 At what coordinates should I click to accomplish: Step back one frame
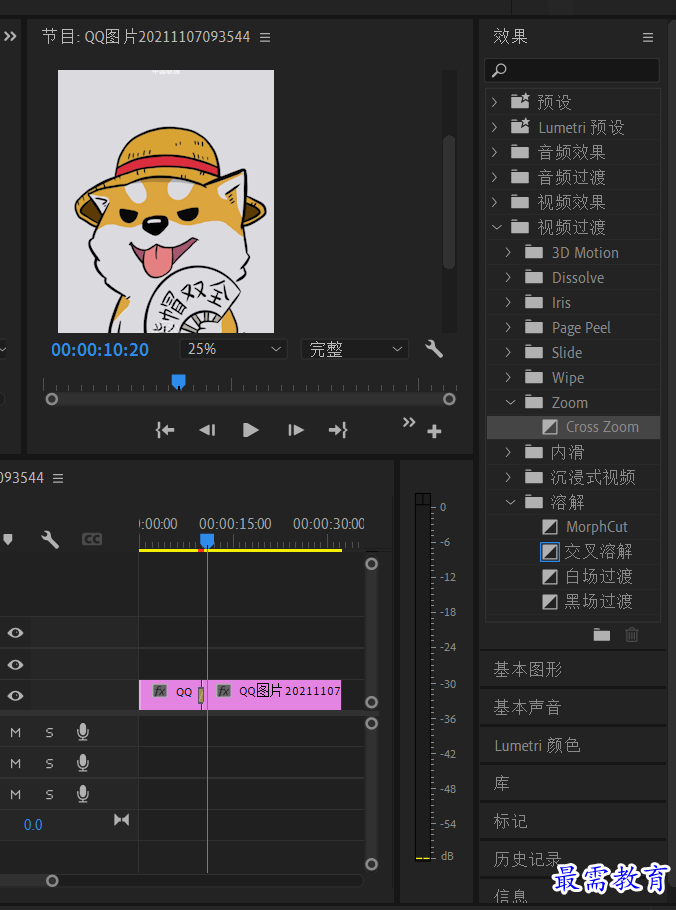207,430
